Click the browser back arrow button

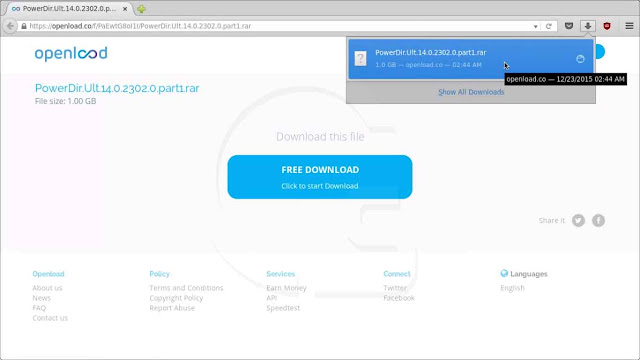(x=10, y=26)
